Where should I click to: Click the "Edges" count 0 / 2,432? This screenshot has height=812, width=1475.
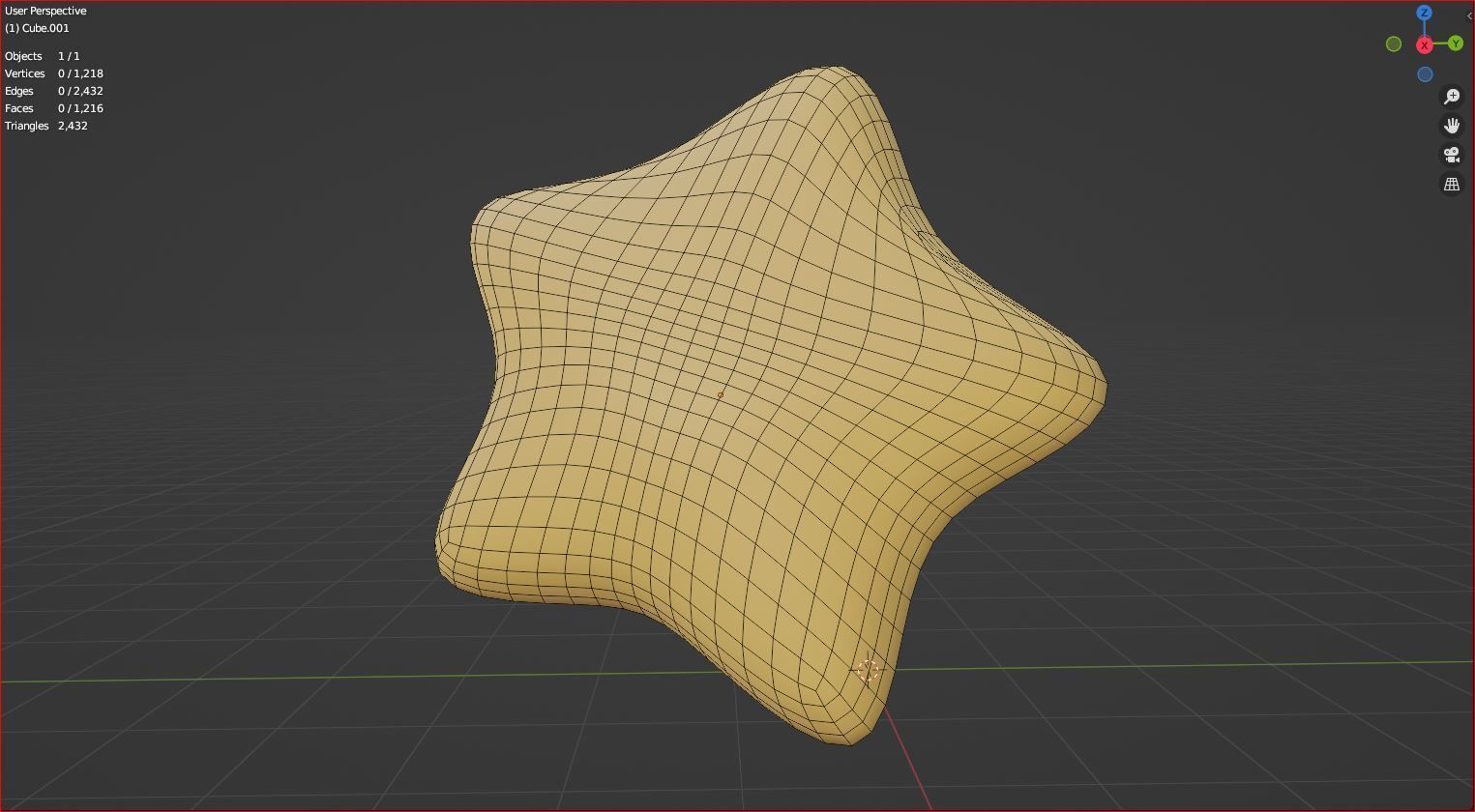point(80,91)
